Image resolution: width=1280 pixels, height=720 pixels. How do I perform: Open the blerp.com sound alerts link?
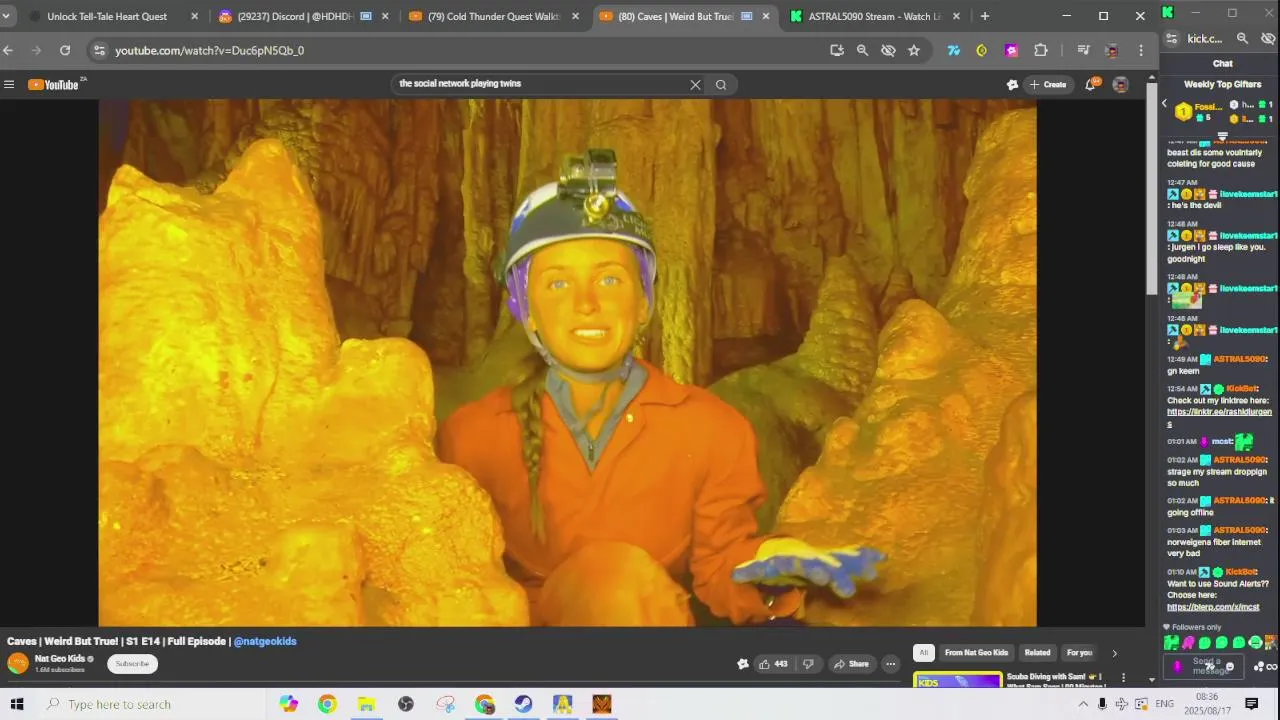click(x=1213, y=607)
